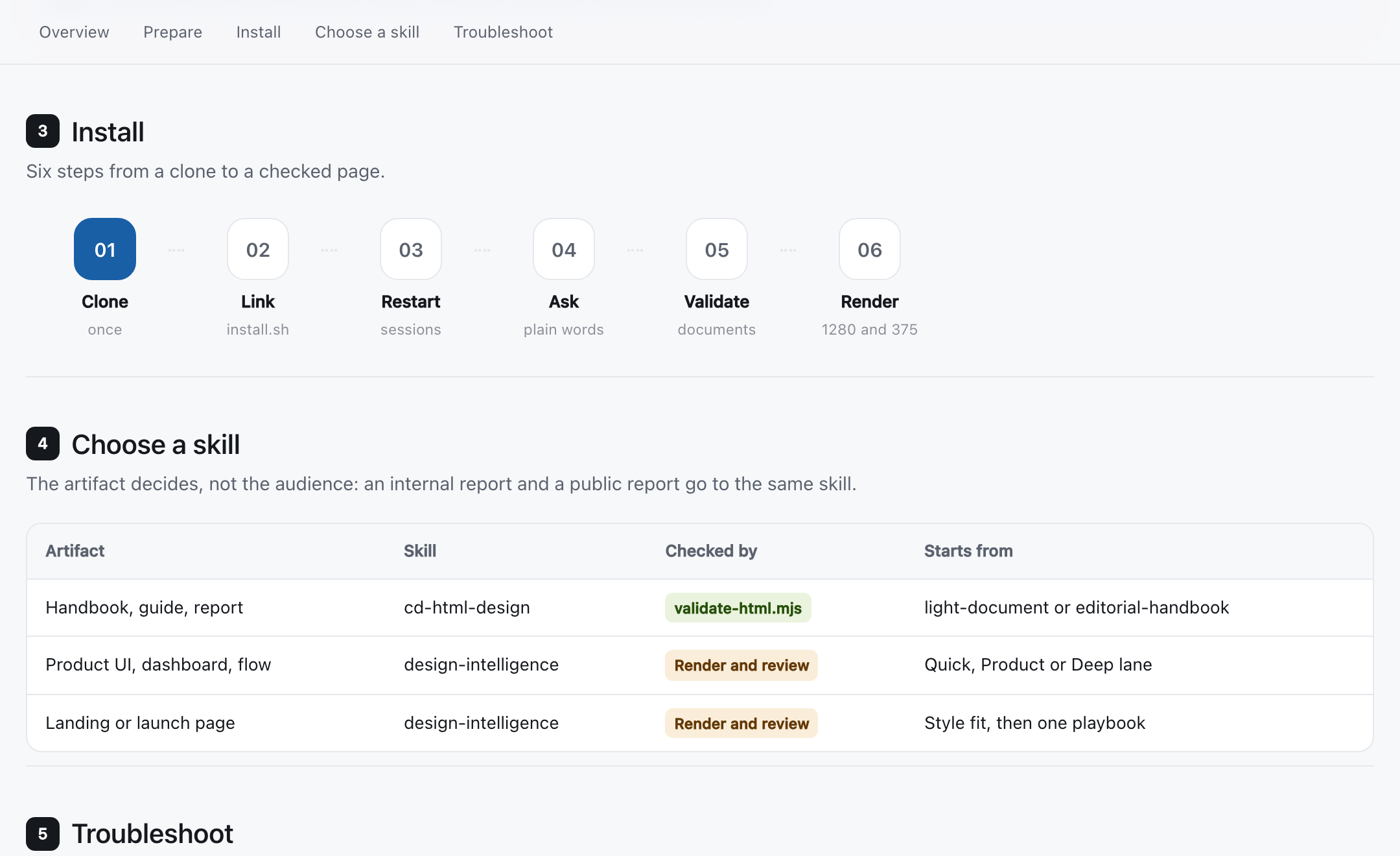Select step 06 Render badge
The height and width of the screenshot is (856, 1400).
coord(870,249)
